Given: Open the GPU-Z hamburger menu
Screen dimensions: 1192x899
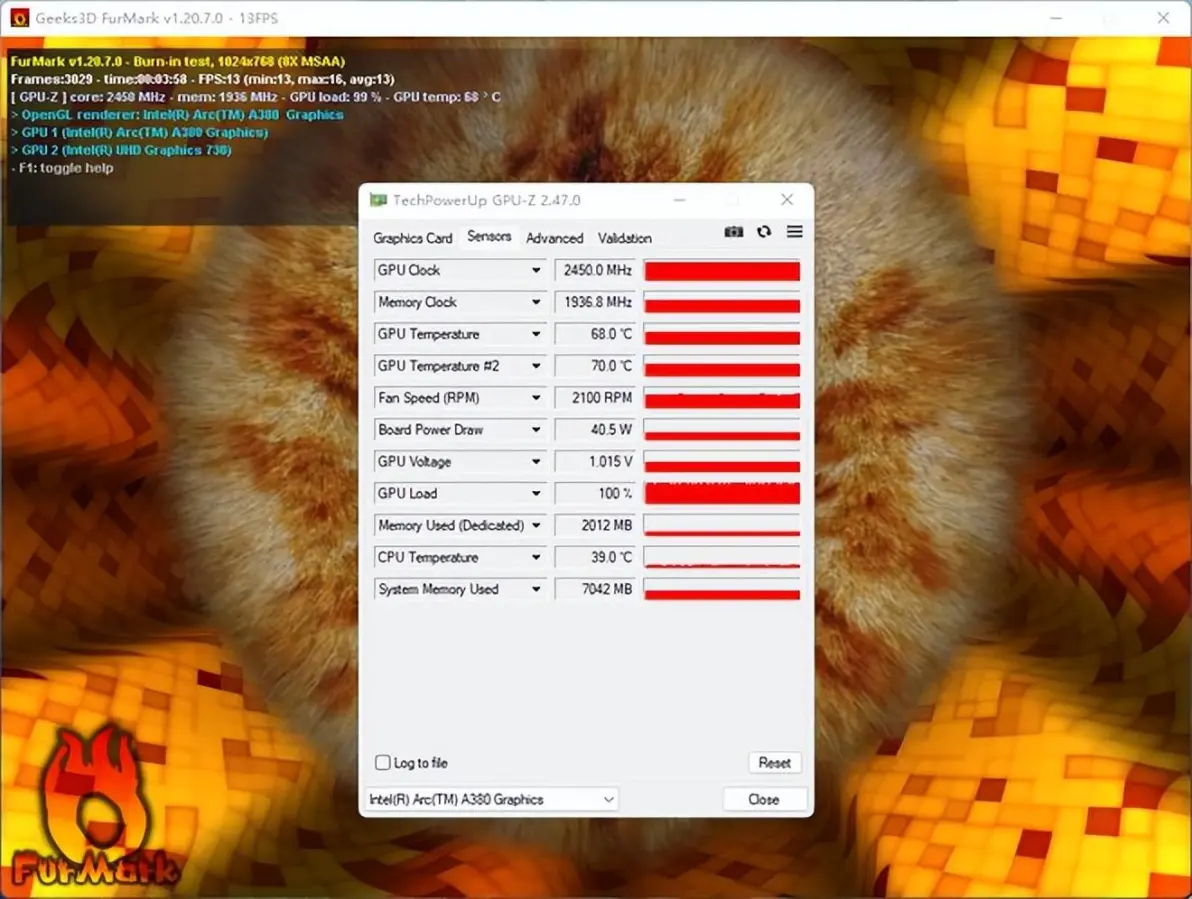Looking at the screenshot, I should [794, 231].
